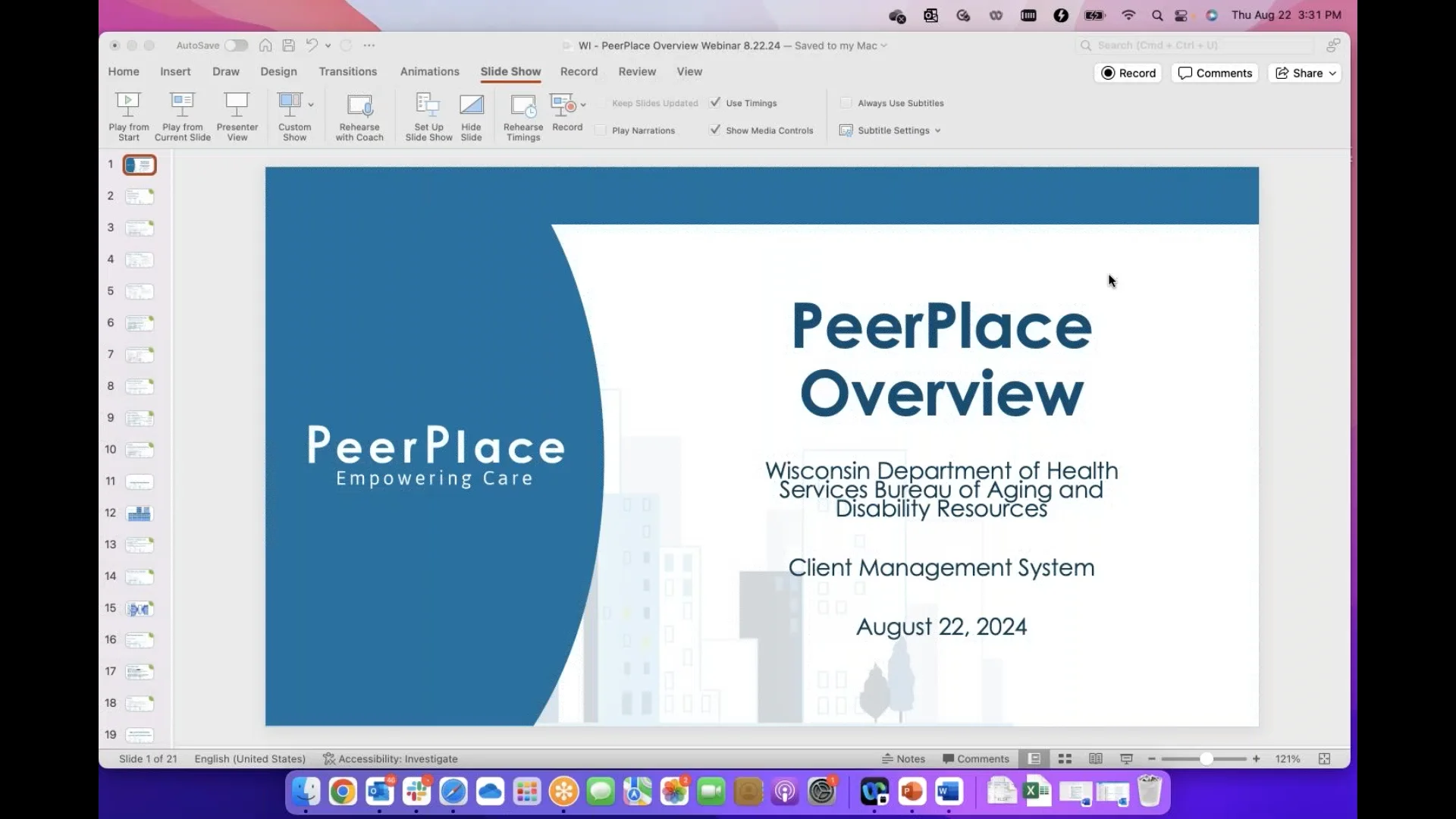Open PowerPoint from the Dock
The width and height of the screenshot is (1456, 819).
[911, 791]
